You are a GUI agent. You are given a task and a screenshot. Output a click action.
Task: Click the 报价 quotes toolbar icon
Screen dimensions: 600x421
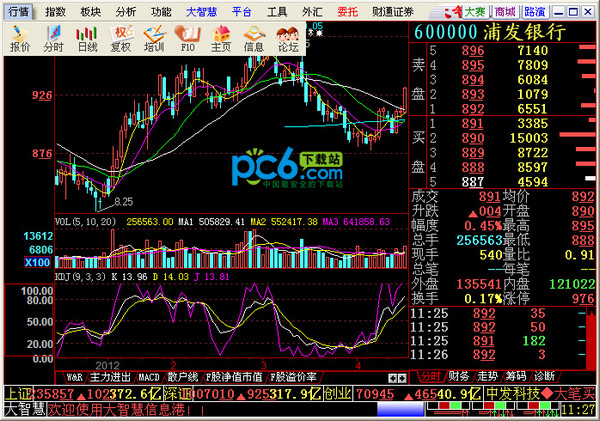tap(19, 37)
